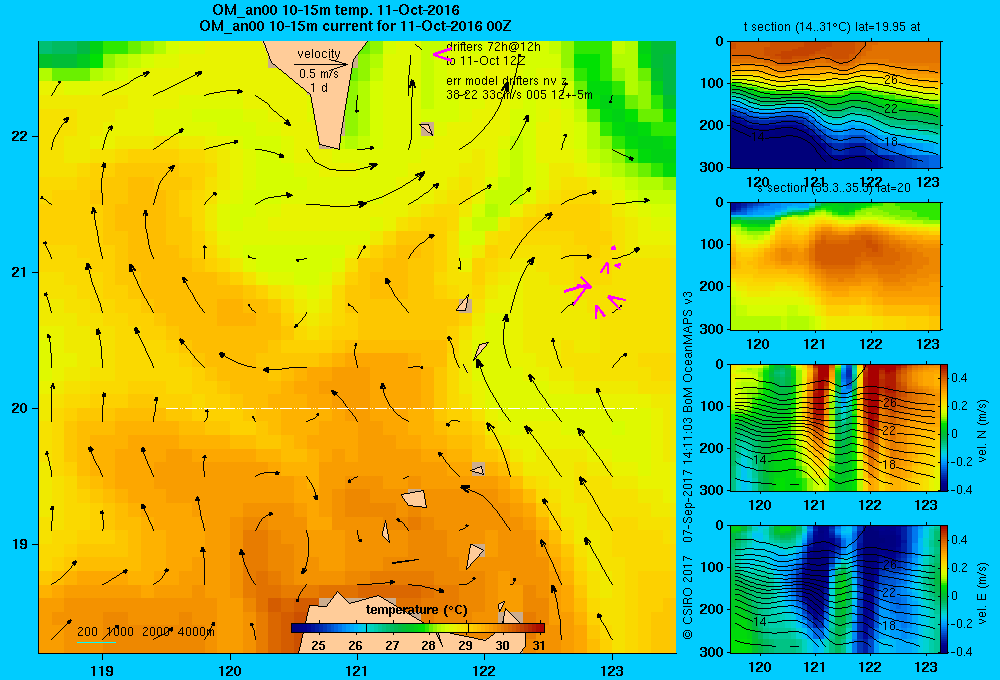The width and height of the screenshot is (1000, 680).
Task: Click the 'temperature (°C)' colorbar title
Action: tap(416, 610)
